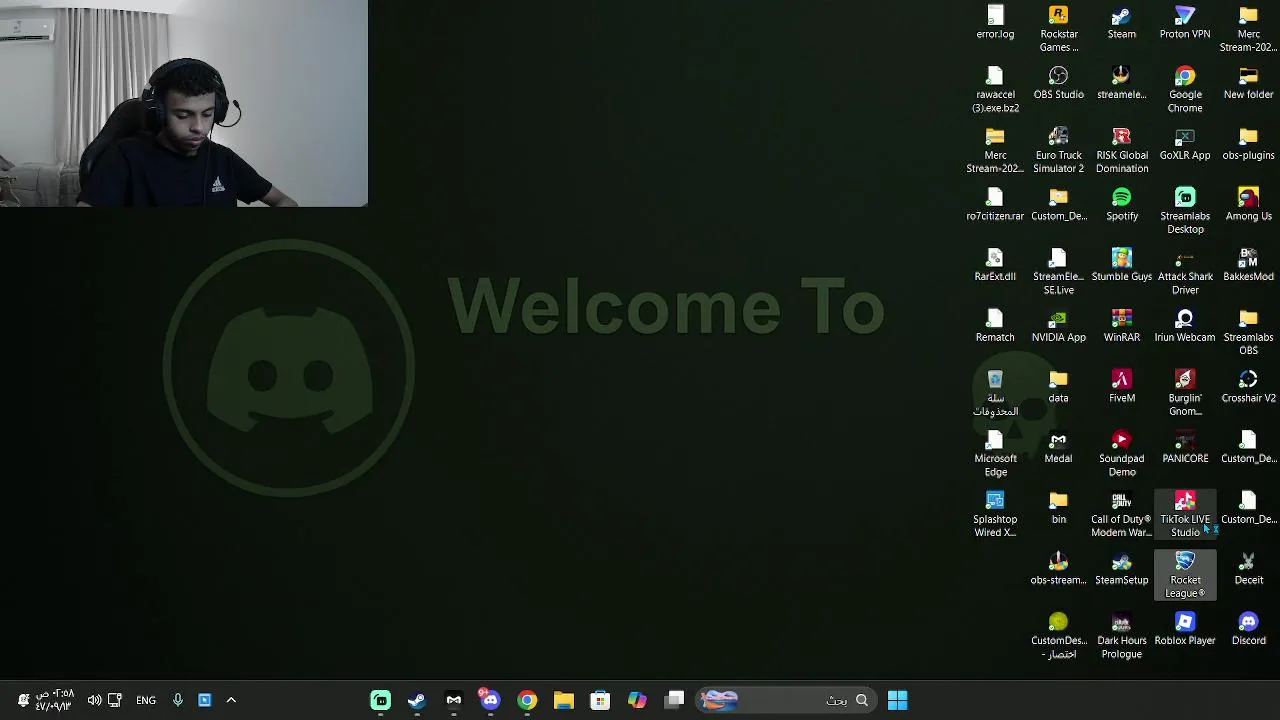Open the Rockstar Games desktop shortcut
1280x720 pixels.
pyautogui.click(x=1058, y=29)
